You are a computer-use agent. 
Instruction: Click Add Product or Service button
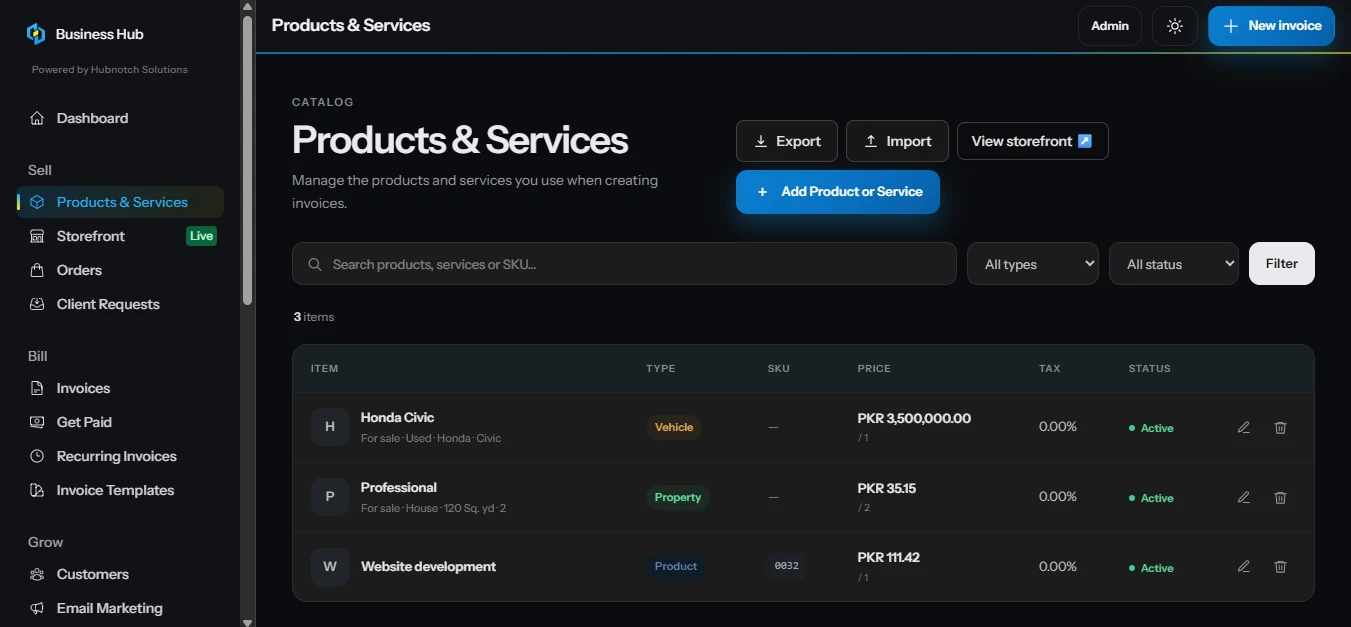pos(838,192)
